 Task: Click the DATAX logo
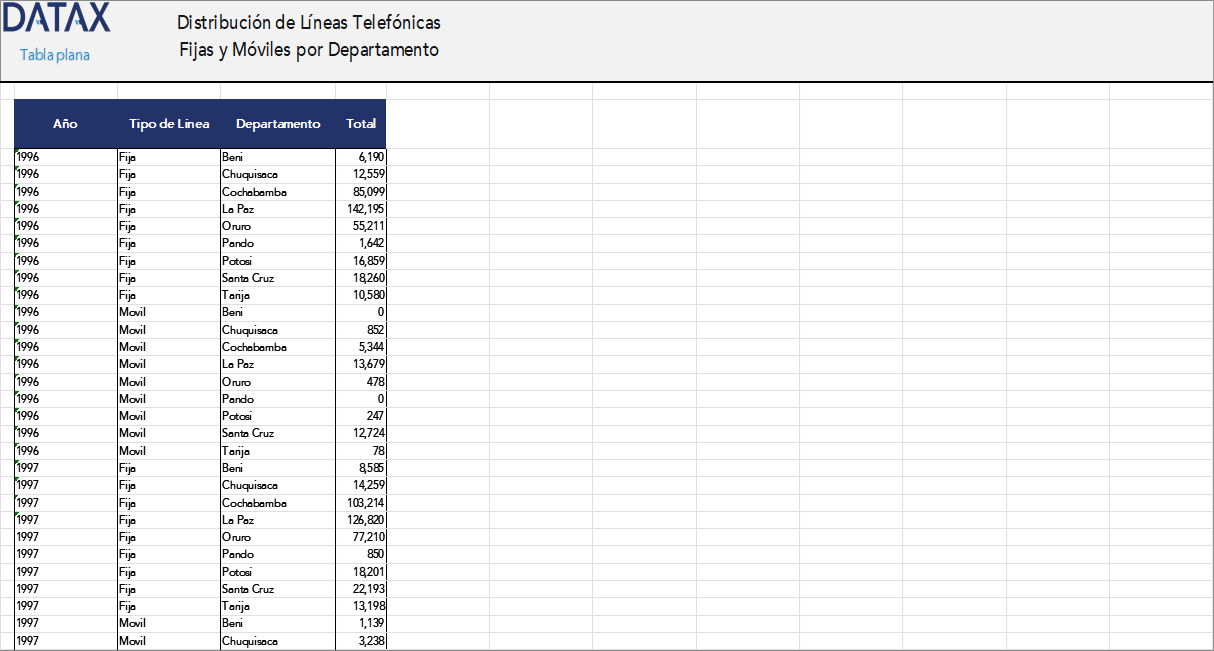(56, 18)
